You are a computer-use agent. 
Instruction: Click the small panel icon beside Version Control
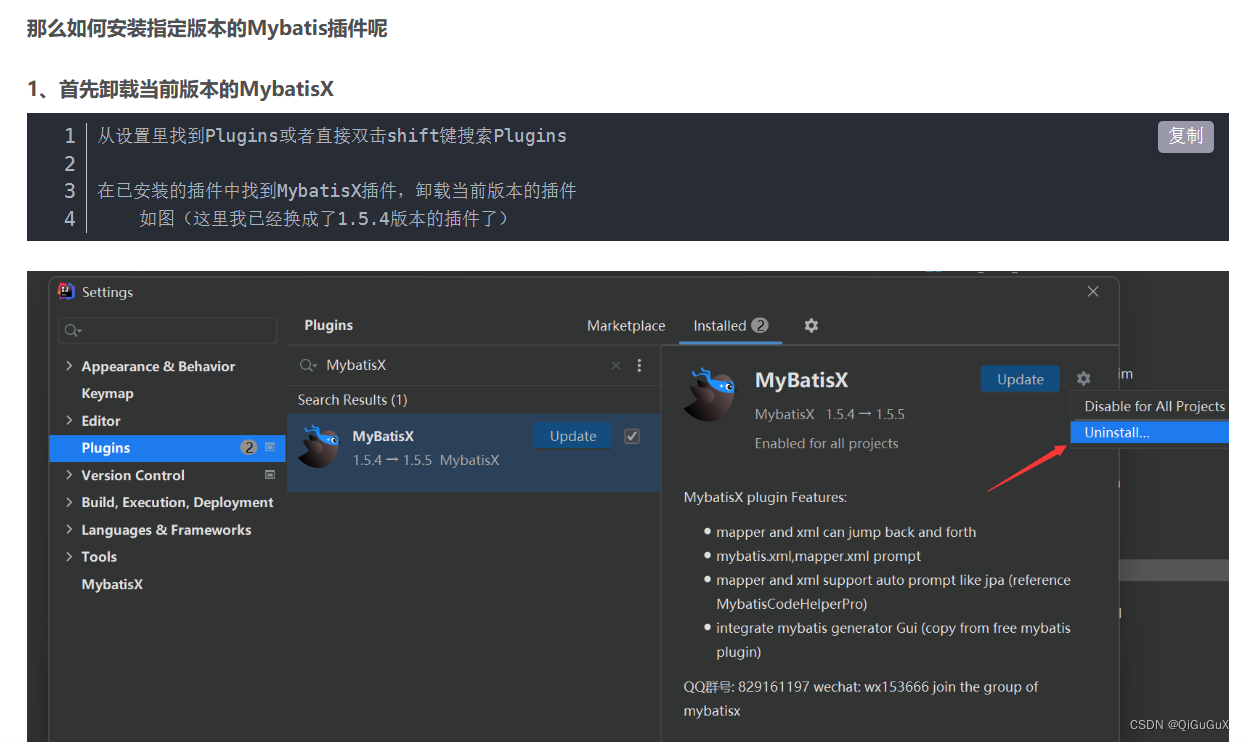pos(269,475)
